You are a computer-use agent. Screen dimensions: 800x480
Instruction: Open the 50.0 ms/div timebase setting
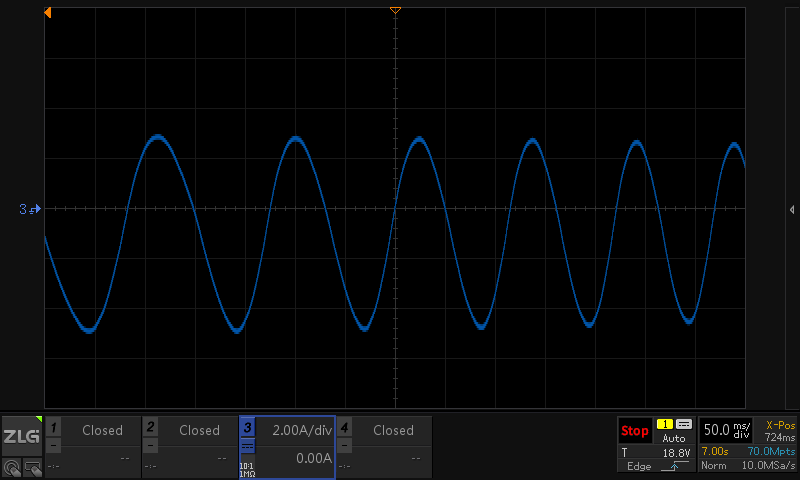pyautogui.click(x=725, y=430)
